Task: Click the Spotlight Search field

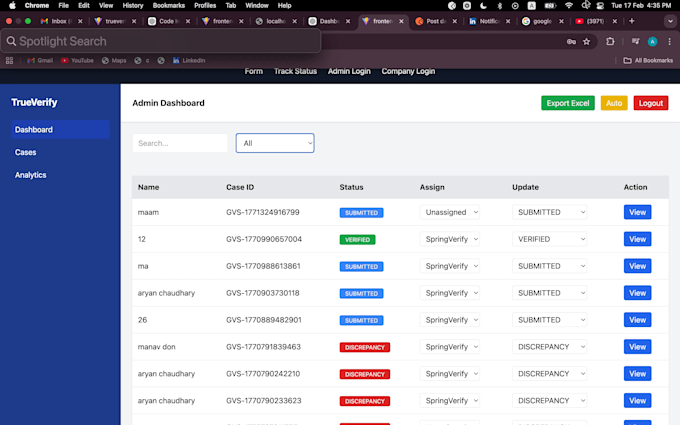Action: (160, 41)
